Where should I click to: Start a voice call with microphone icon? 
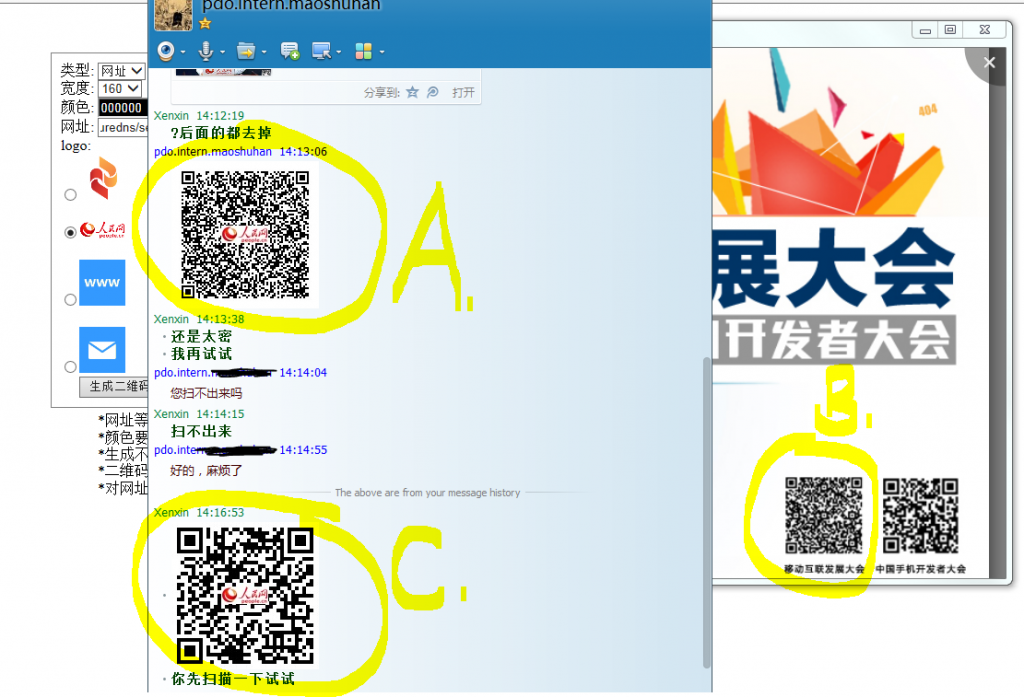click(205, 51)
